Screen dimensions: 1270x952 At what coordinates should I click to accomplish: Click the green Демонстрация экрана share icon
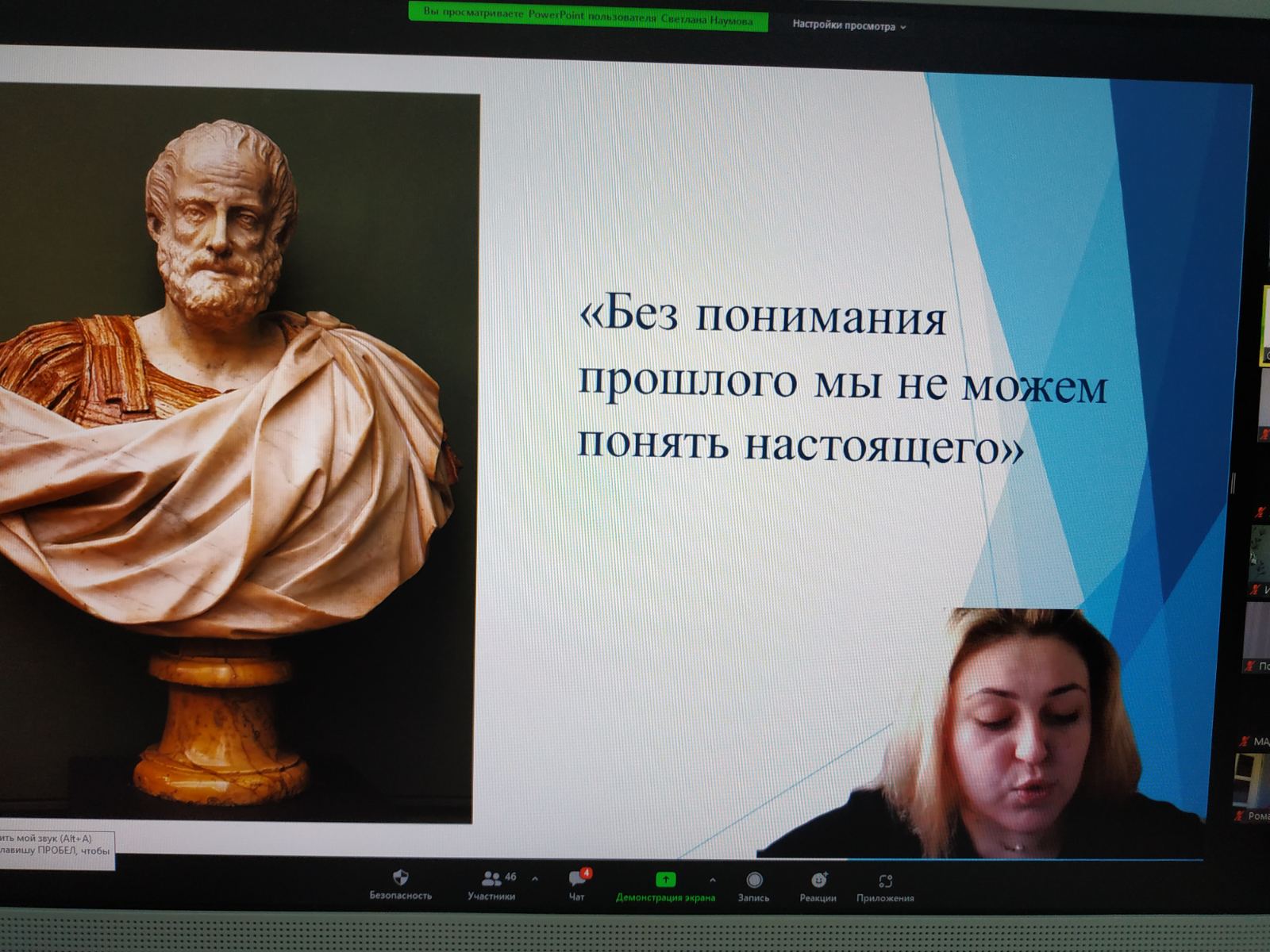coord(665,879)
